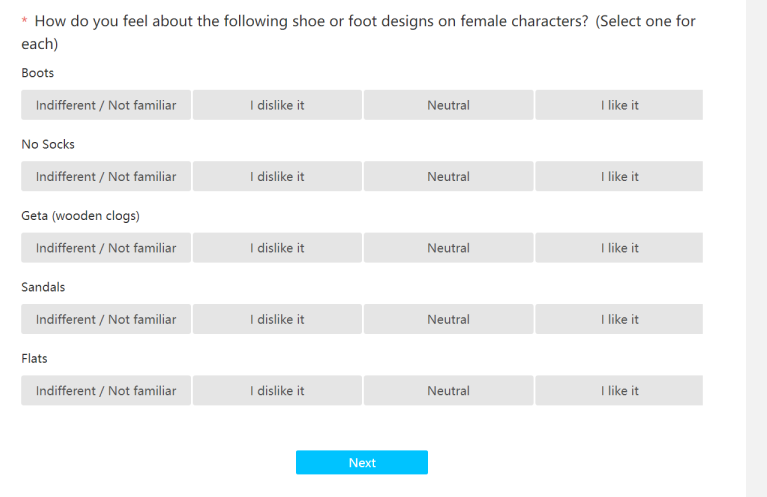Pick 'I like it' for Flats
The height and width of the screenshot is (497, 767).
pos(619,390)
